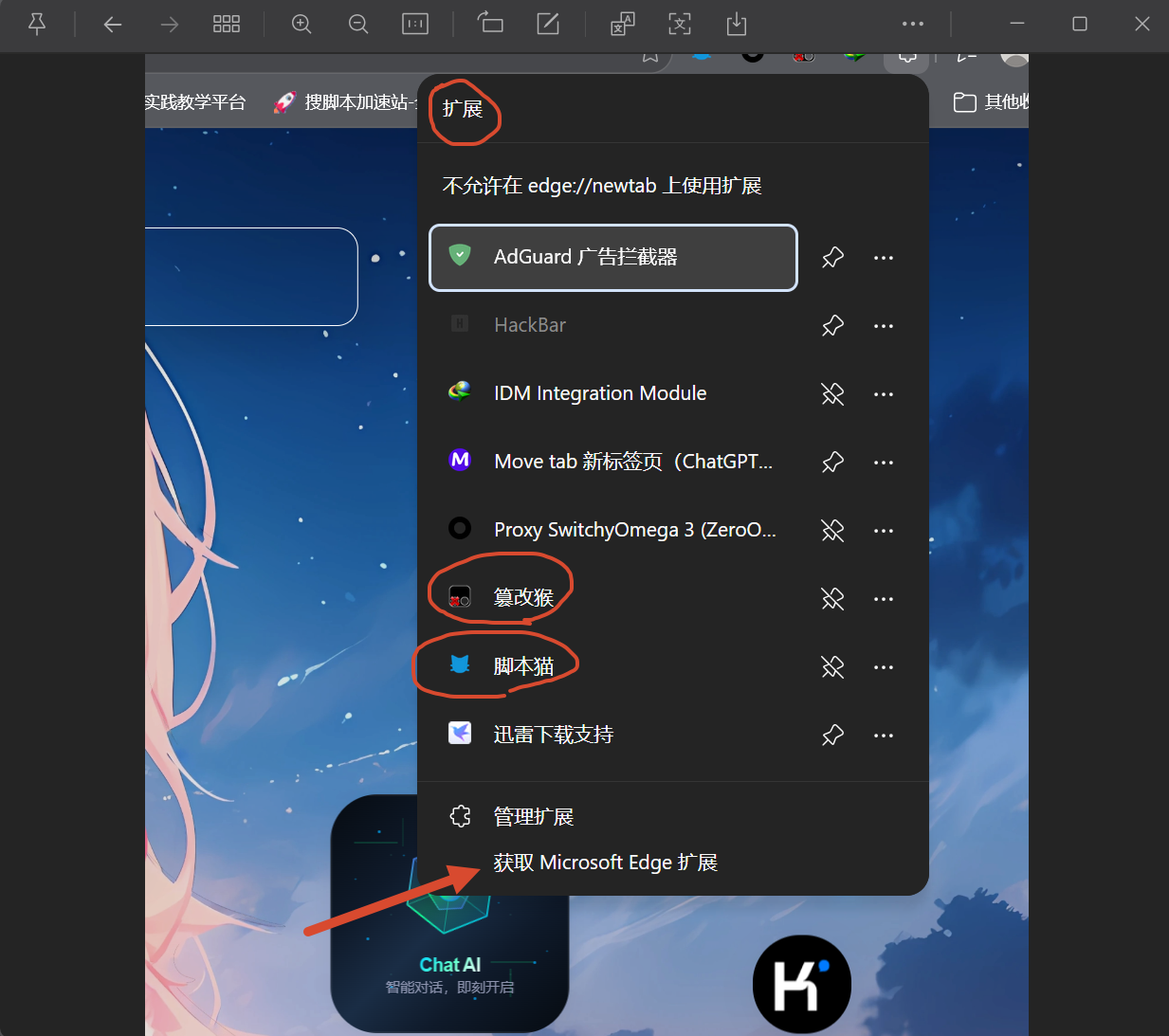The width and height of the screenshot is (1169, 1036).
Task: Open more actions for Move tab
Action: [x=884, y=463]
